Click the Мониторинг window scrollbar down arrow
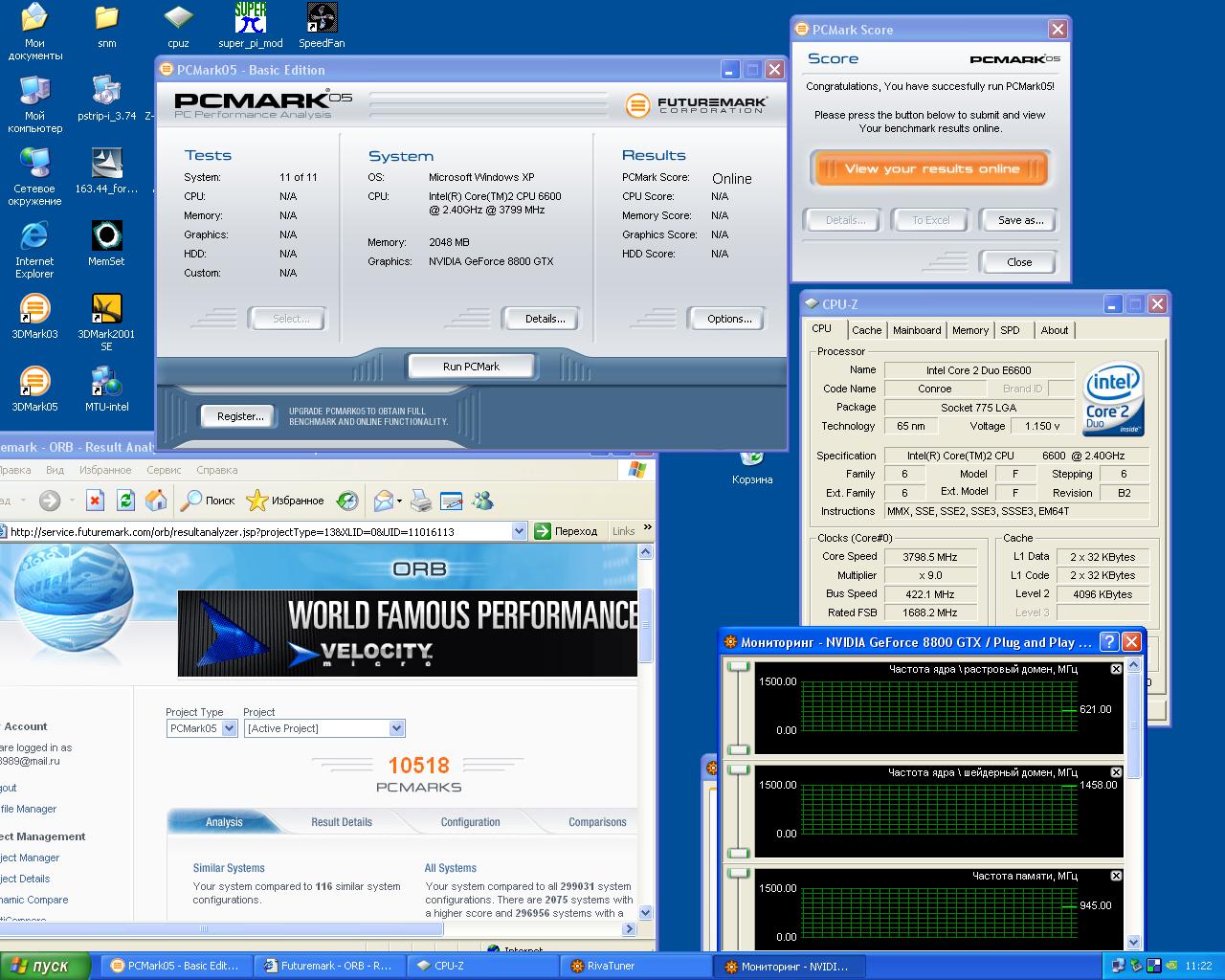This screenshot has height=980, width=1225. [x=1134, y=942]
